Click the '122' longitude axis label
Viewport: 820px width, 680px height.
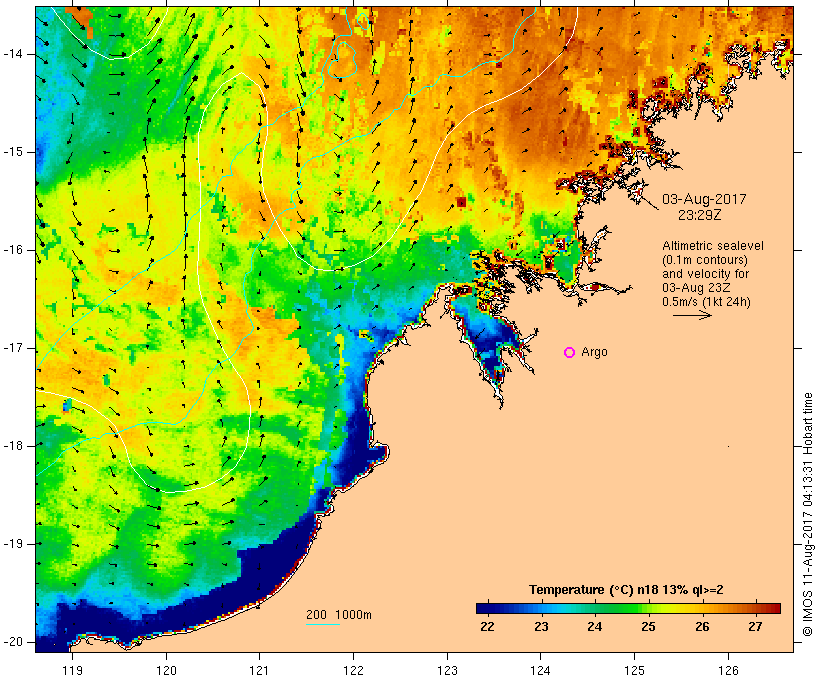[x=353, y=670]
